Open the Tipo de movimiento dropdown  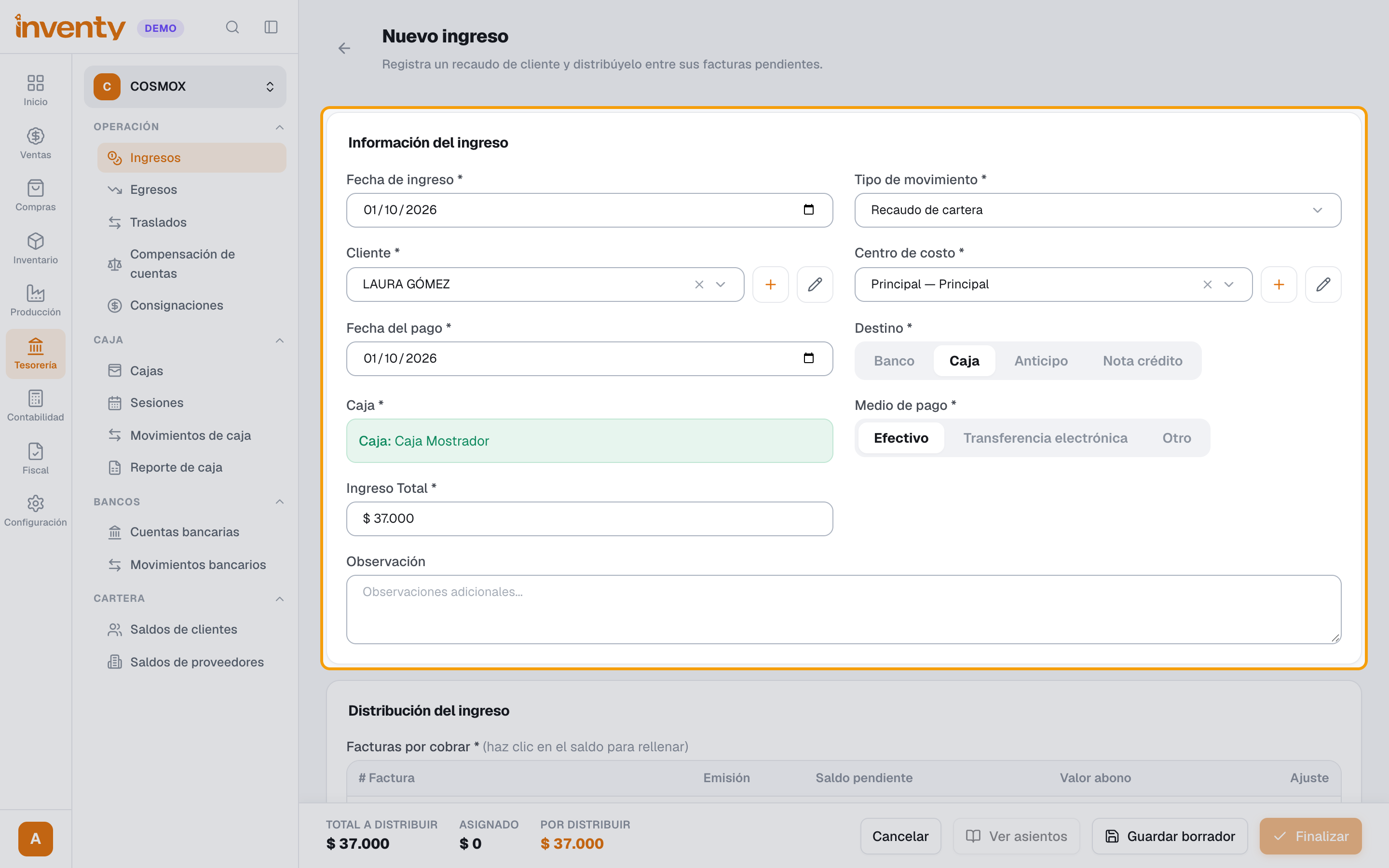1097,210
